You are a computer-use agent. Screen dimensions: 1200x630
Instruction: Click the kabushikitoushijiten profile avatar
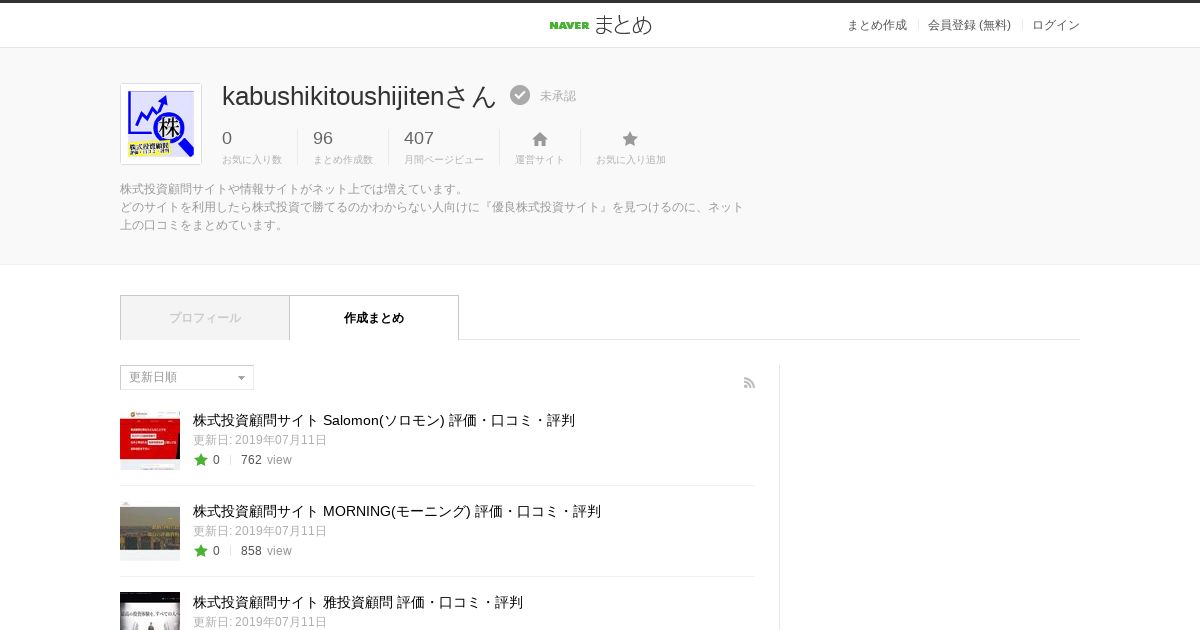click(x=161, y=124)
